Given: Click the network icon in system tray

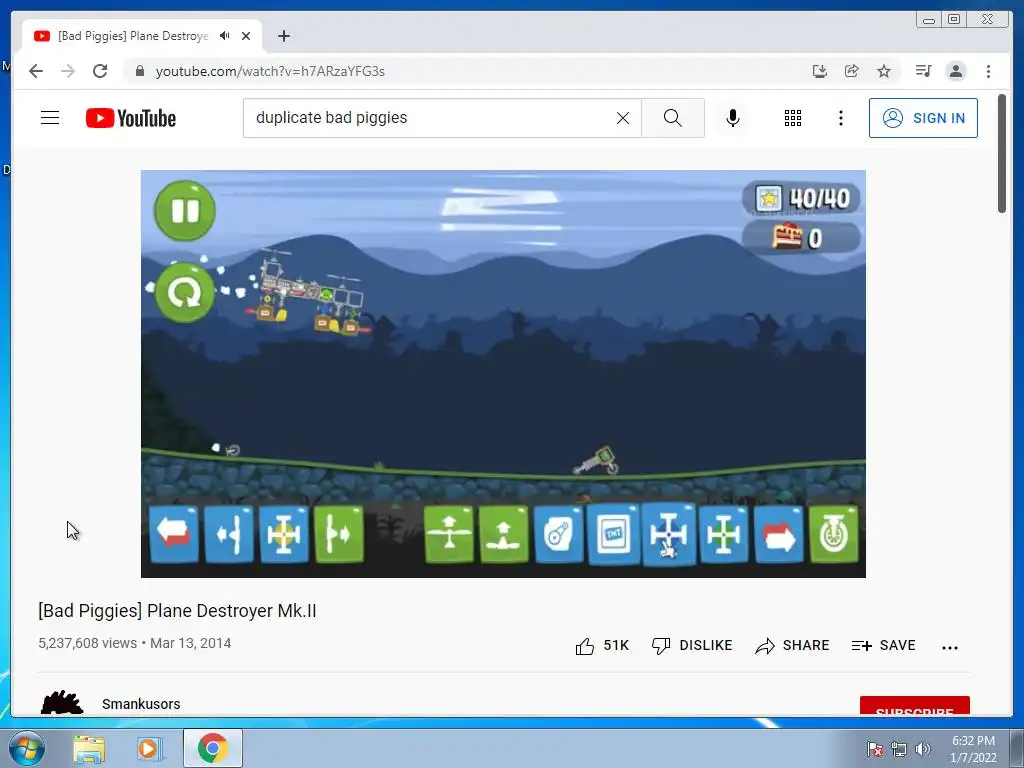Looking at the screenshot, I should [899, 749].
